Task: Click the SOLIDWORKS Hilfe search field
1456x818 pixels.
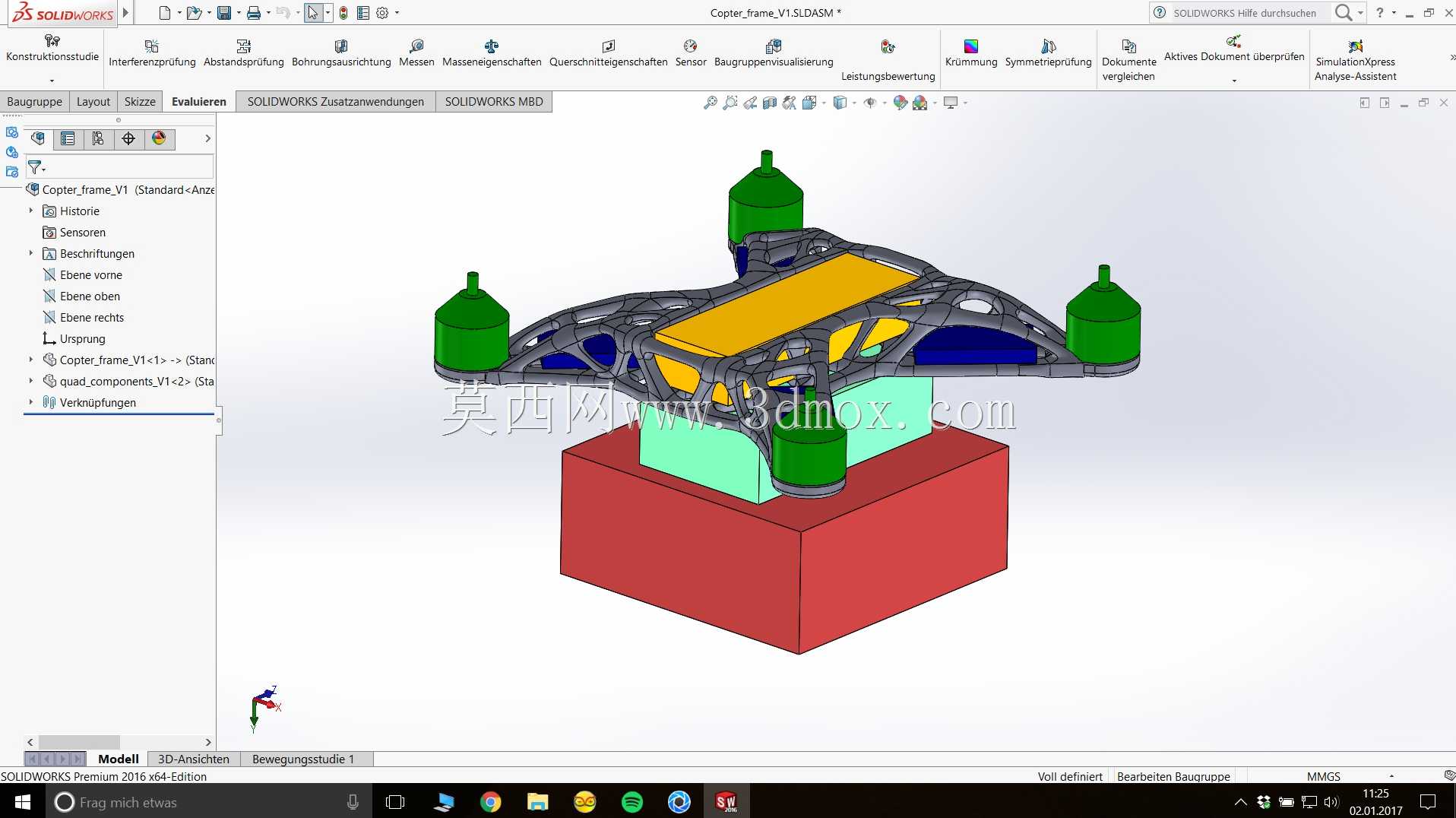Action: click(1246, 13)
